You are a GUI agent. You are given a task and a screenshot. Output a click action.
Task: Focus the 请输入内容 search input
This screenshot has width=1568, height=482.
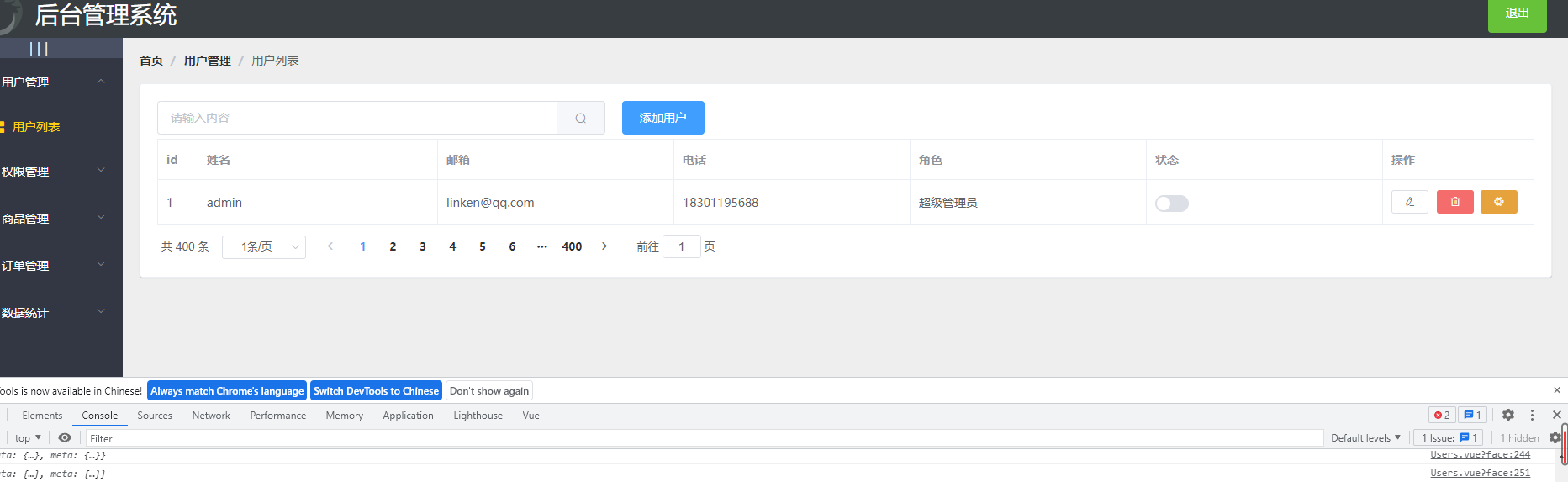[357, 118]
